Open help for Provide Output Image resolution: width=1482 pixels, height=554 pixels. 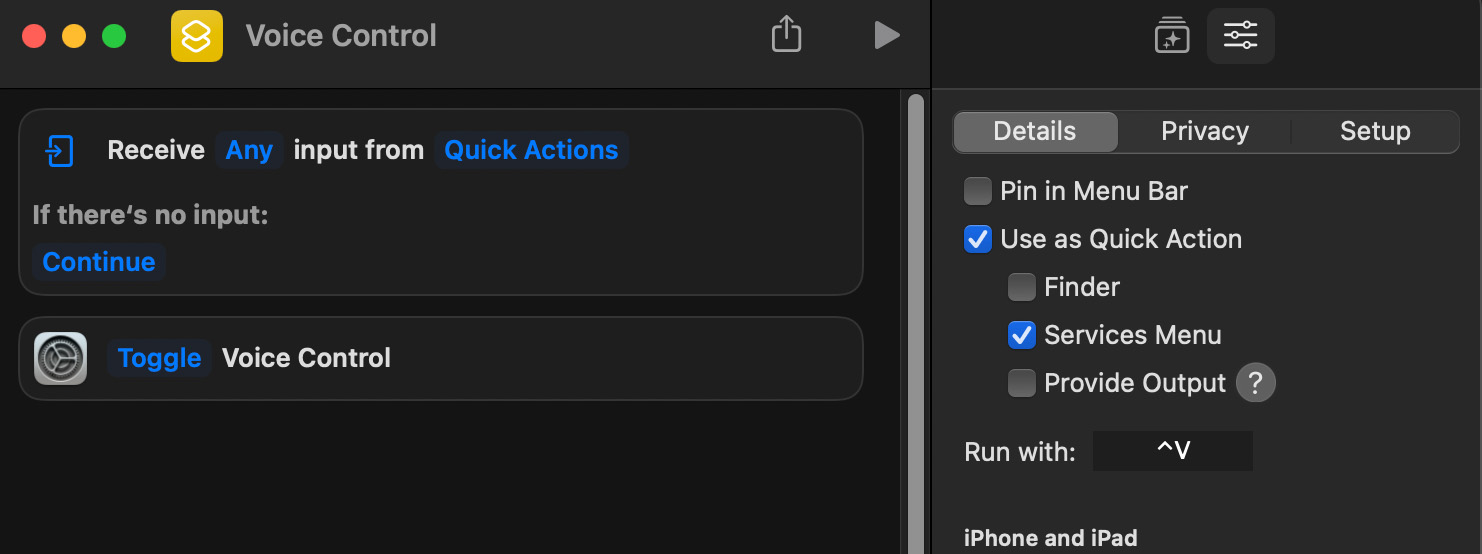[1256, 383]
